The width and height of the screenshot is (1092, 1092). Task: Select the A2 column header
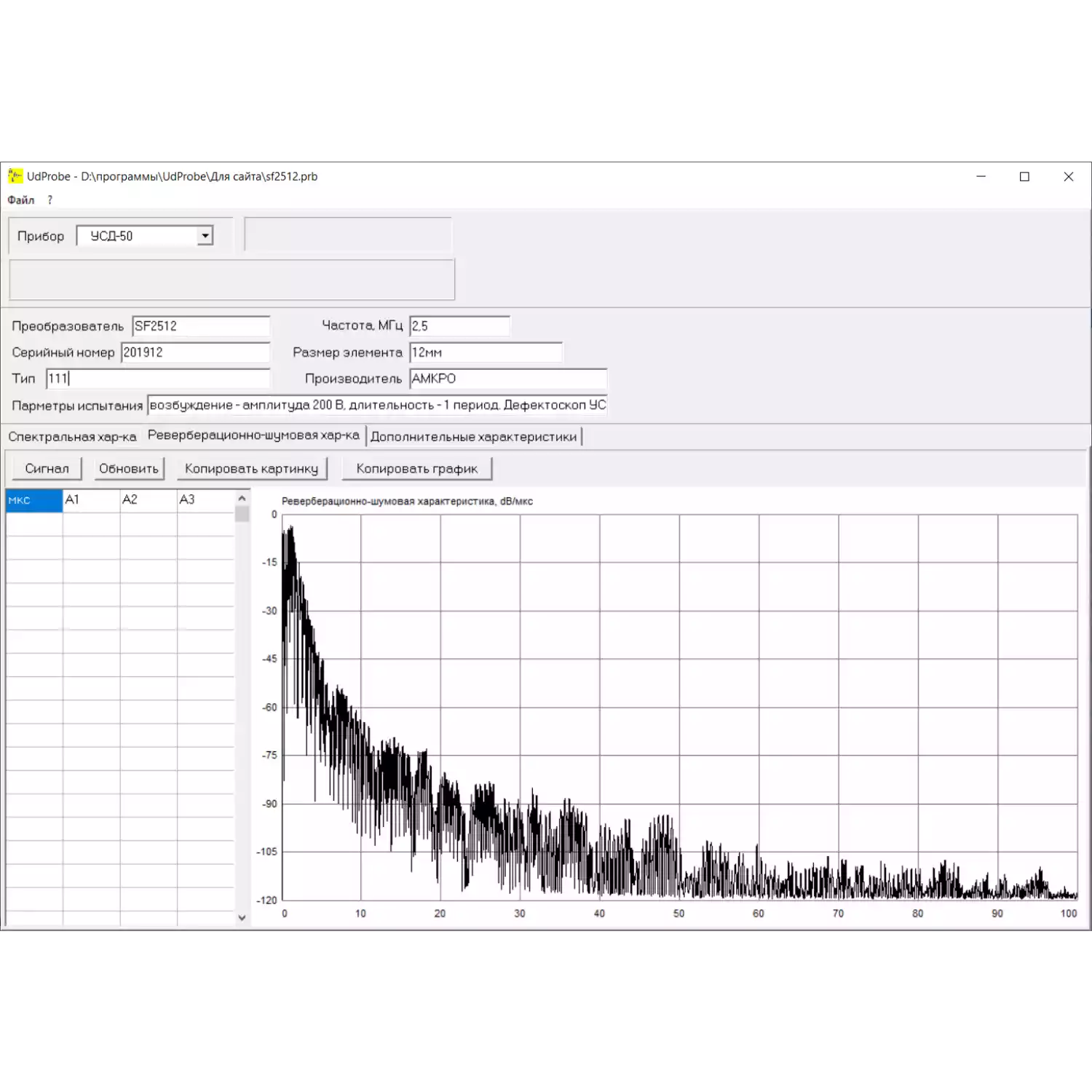point(148,500)
